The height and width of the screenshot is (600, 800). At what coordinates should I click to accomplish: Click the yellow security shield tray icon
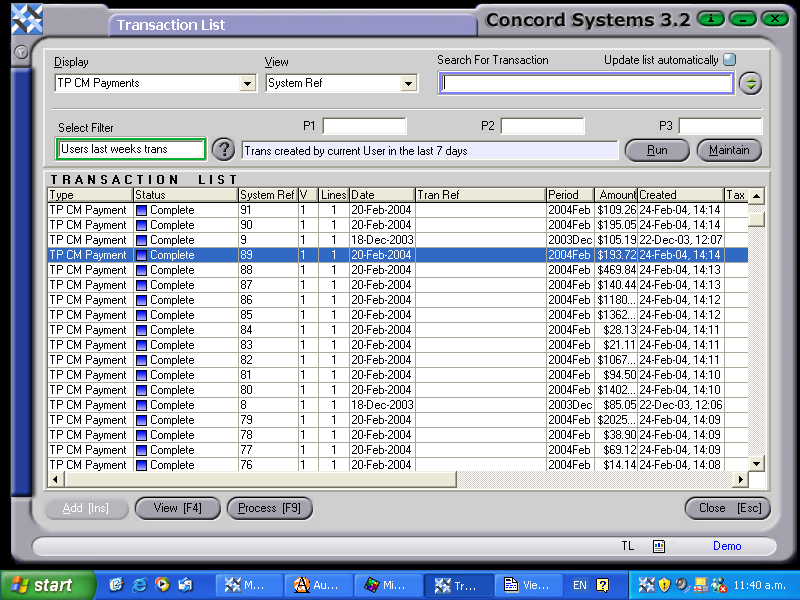pyautogui.click(x=665, y=584)
